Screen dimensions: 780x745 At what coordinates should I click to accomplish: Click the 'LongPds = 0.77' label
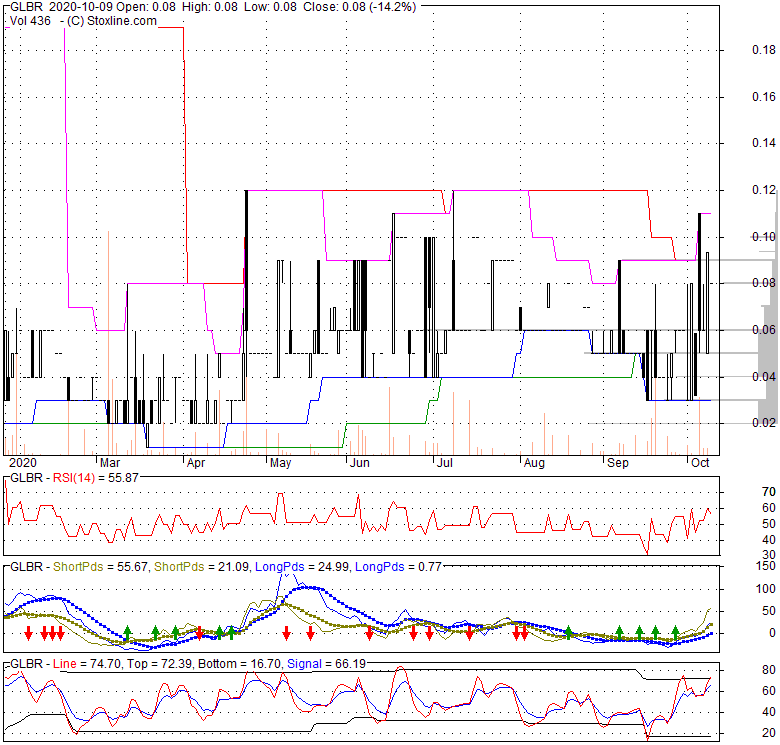[x=398, y=567]
